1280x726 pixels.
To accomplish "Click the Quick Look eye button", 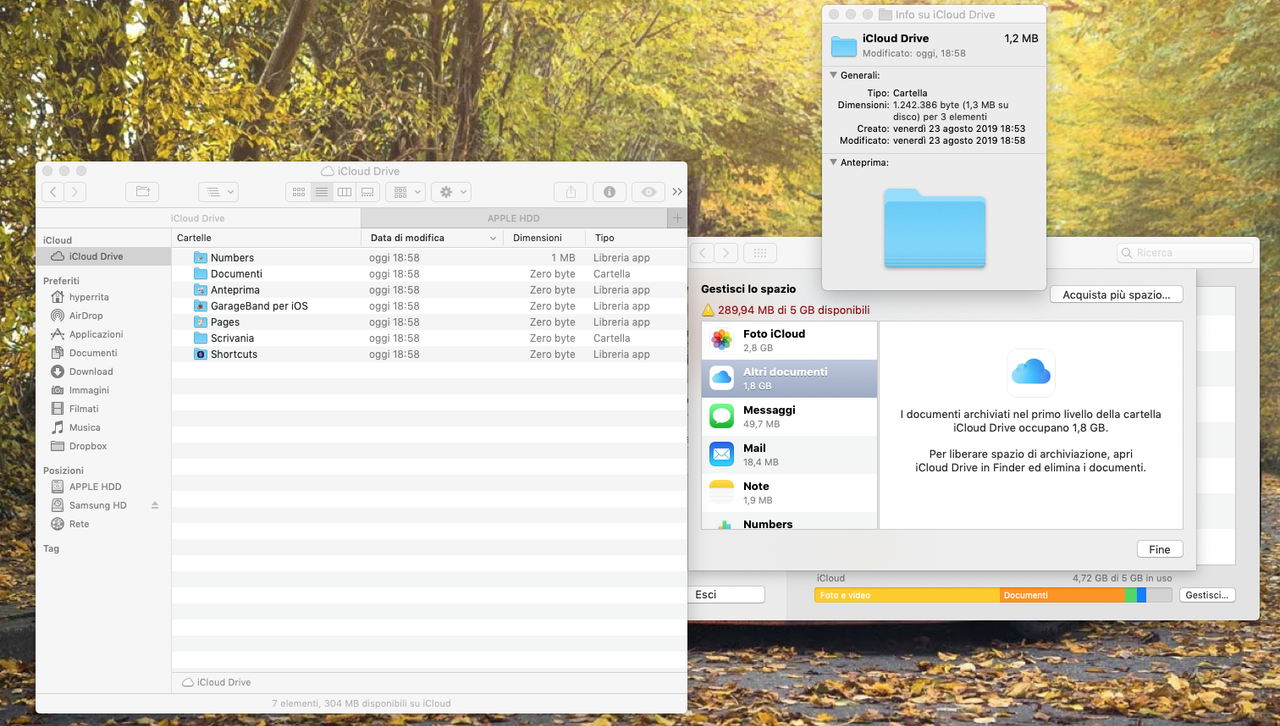I will point(649,192).
